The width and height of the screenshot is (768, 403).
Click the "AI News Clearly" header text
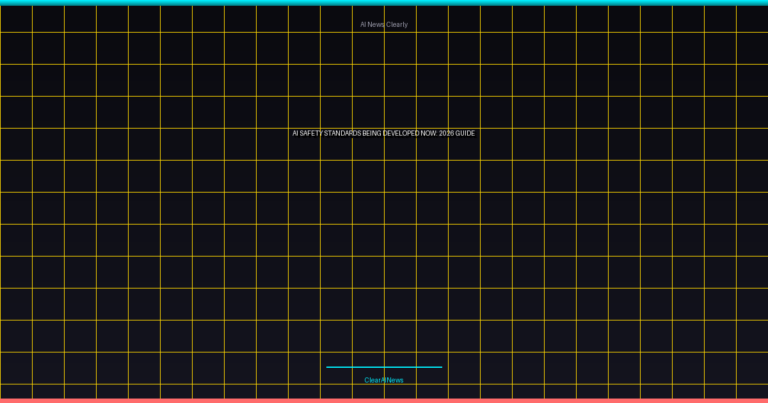[384, 24]
